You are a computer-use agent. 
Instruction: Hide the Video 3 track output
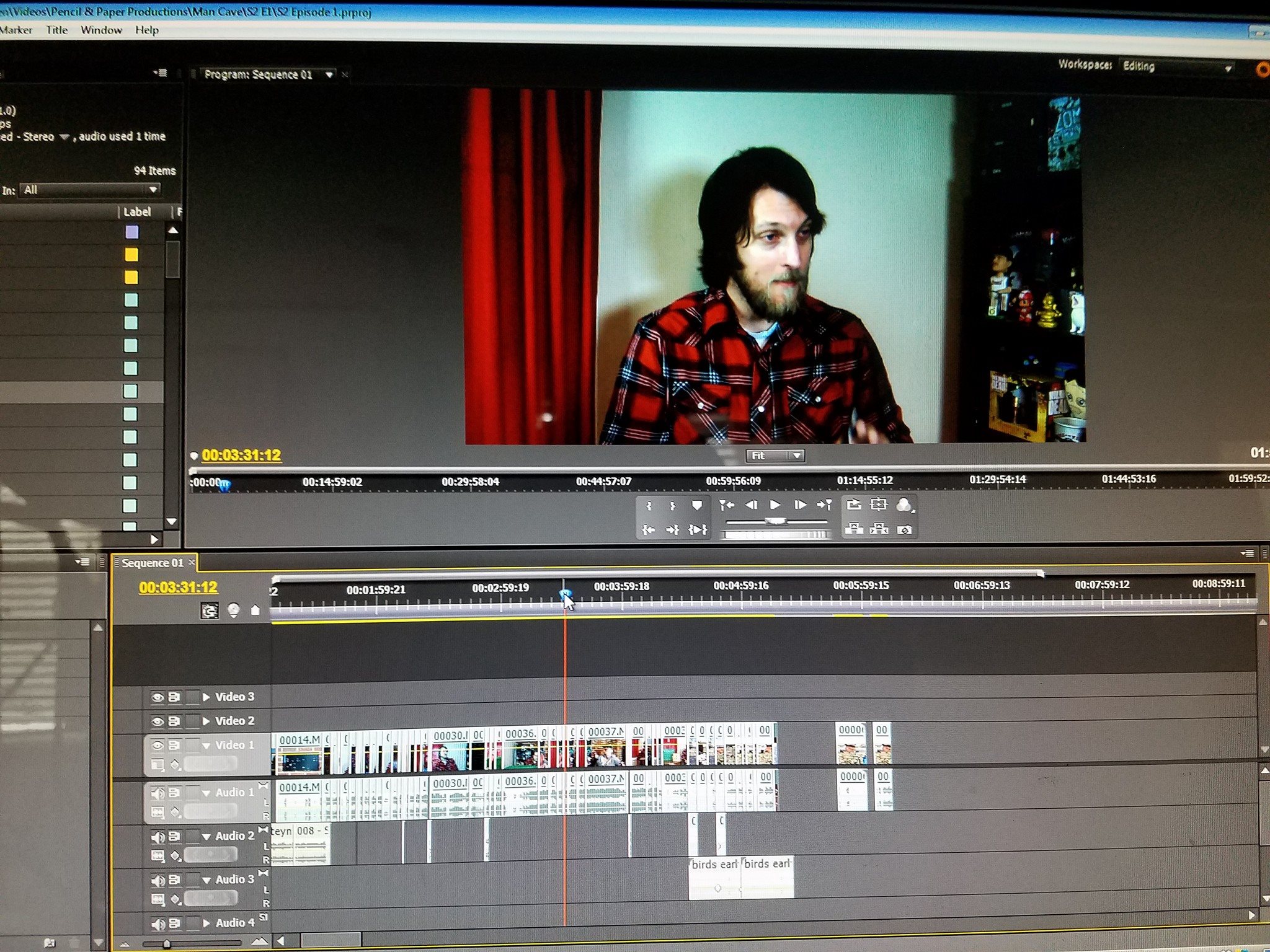click(158, 697)
